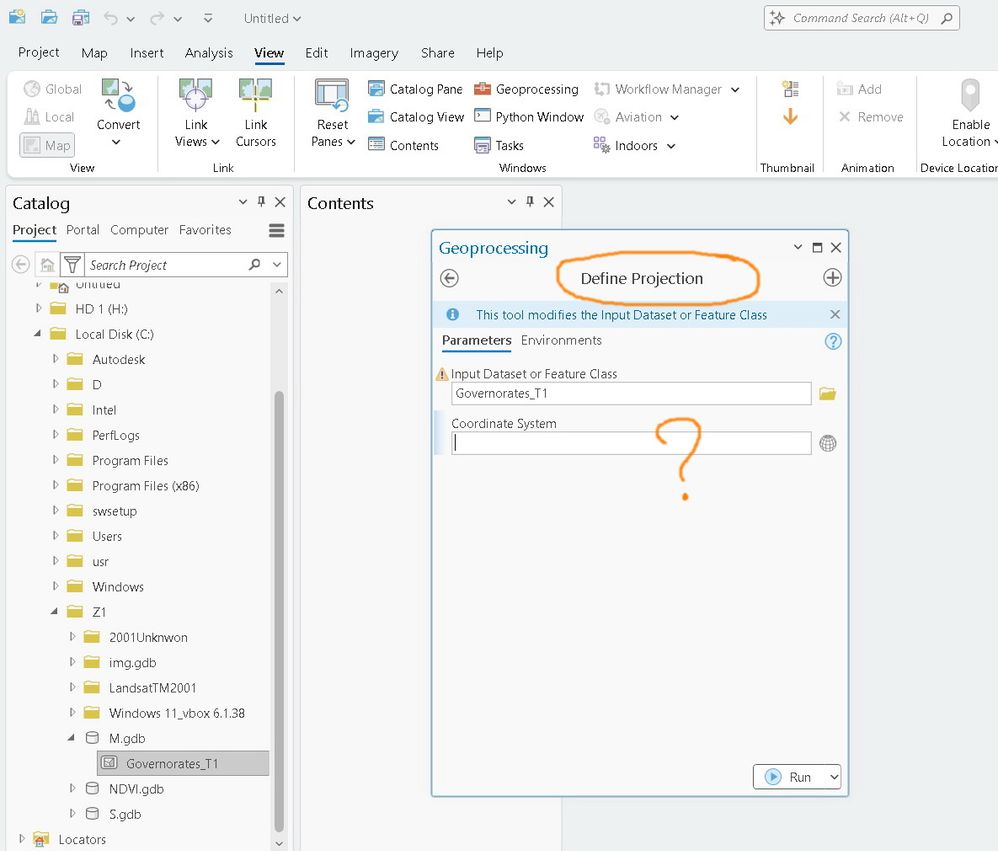This screenshot has width=998, height=851.
Task: Select the Governorates_T1 feature class
Action: coord(184,763)
